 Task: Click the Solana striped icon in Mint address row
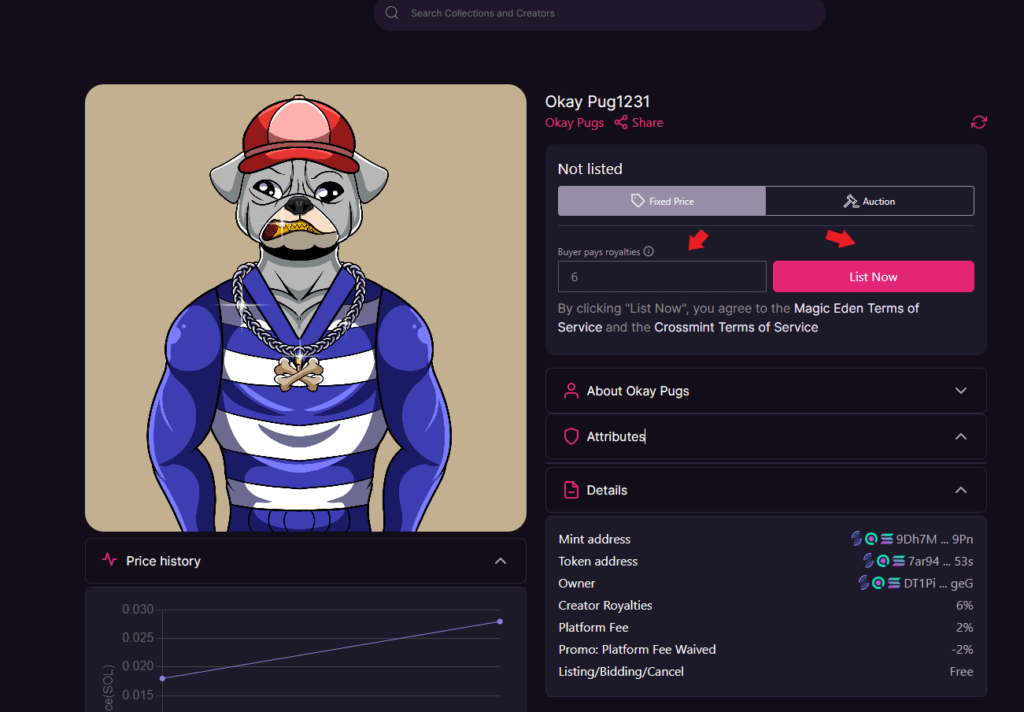click(885, 539)
